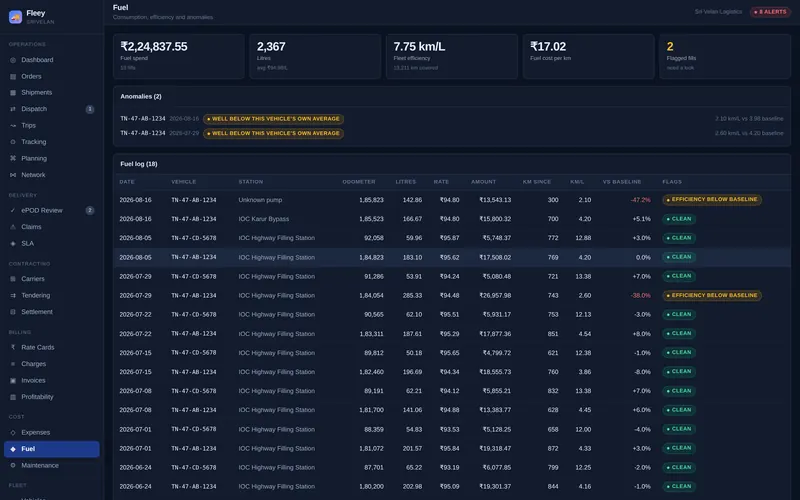Click the Litres column header

click(x=406, y=182)
